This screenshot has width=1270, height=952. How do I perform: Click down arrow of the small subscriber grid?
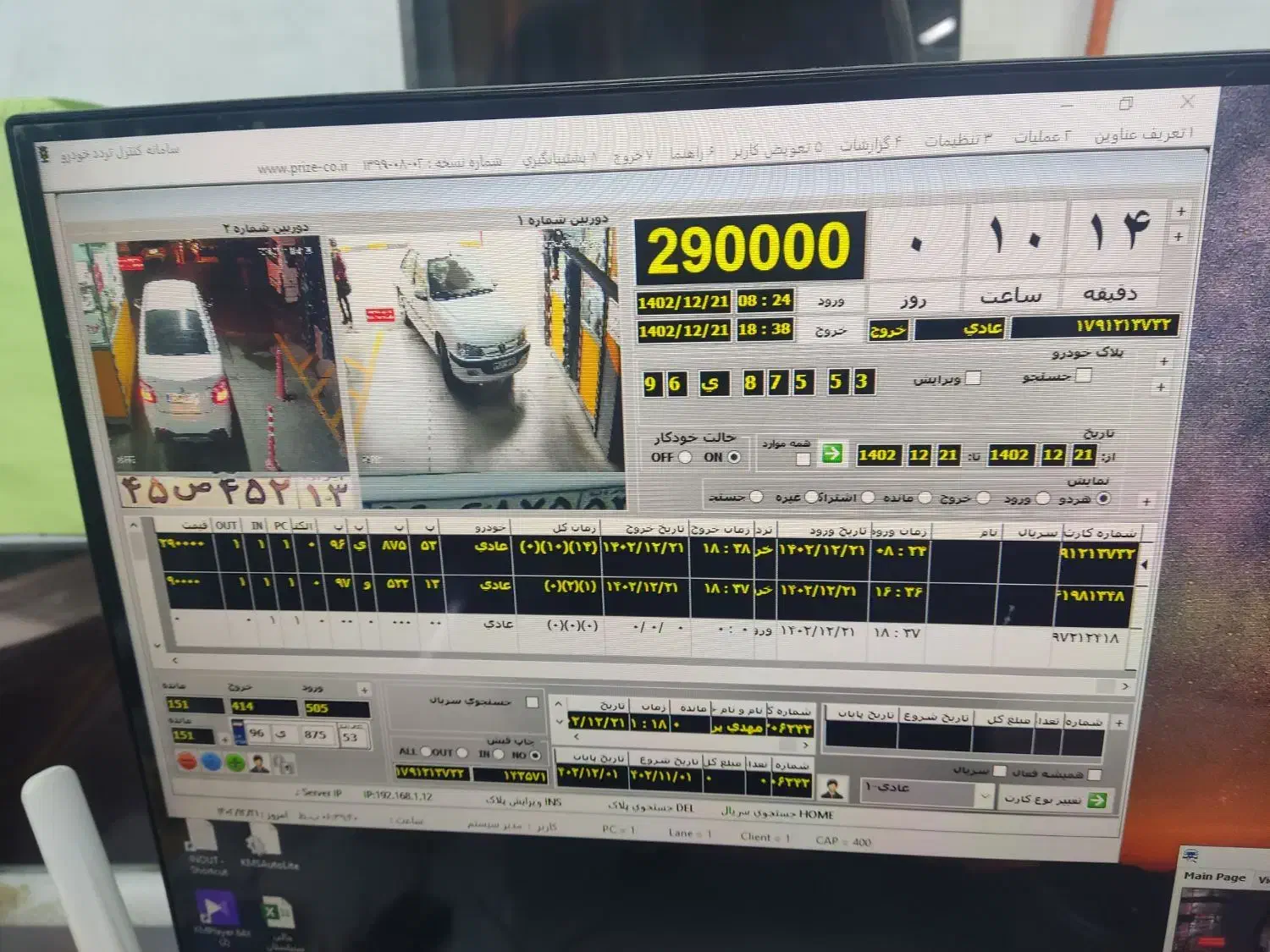point(559,721)
